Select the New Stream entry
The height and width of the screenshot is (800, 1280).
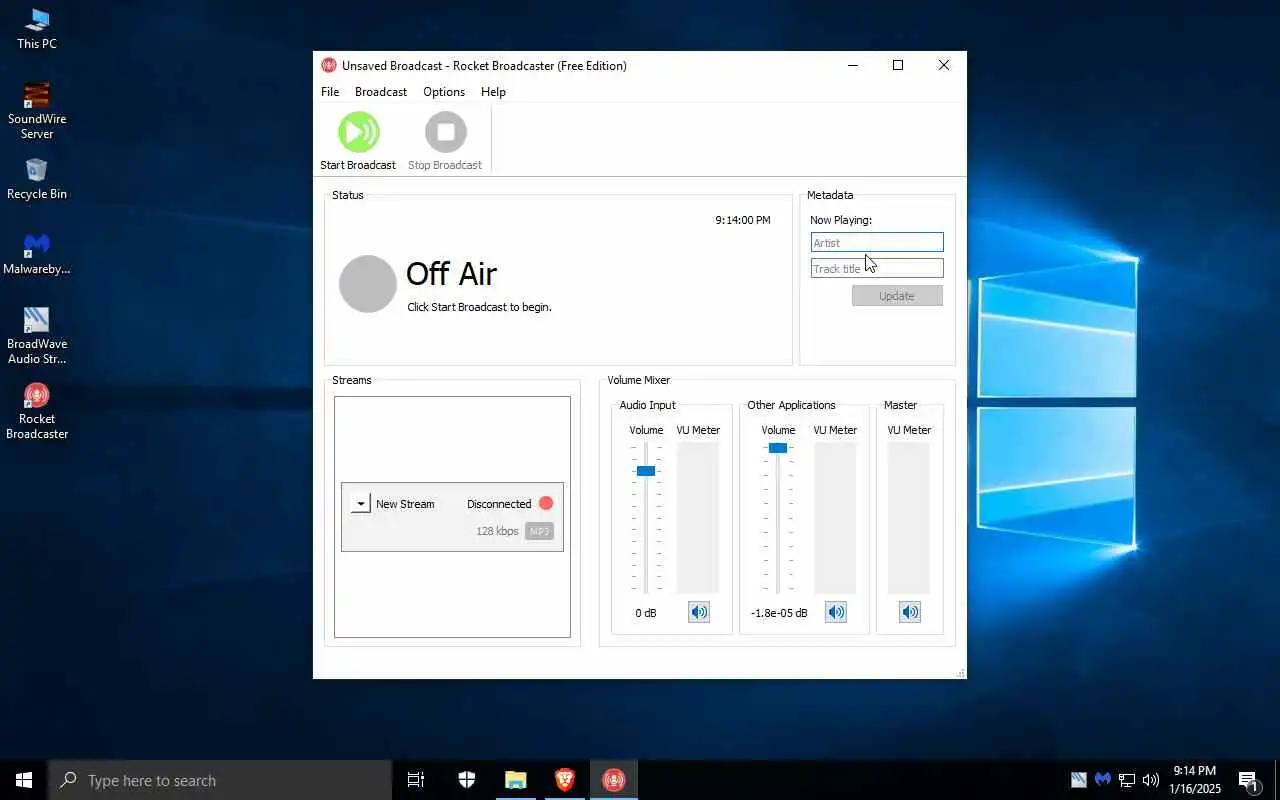(452, 517)
